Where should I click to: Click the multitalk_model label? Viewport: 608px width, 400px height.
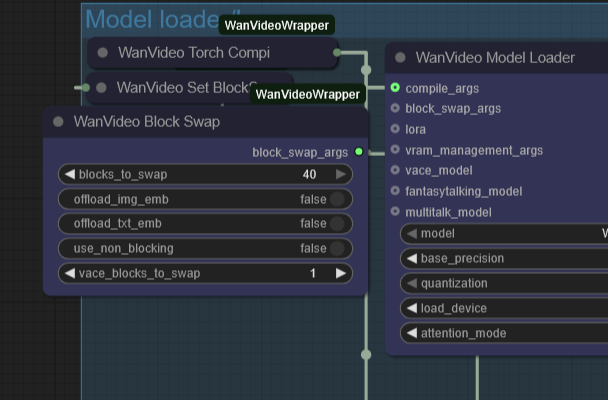tap(448, 212)
